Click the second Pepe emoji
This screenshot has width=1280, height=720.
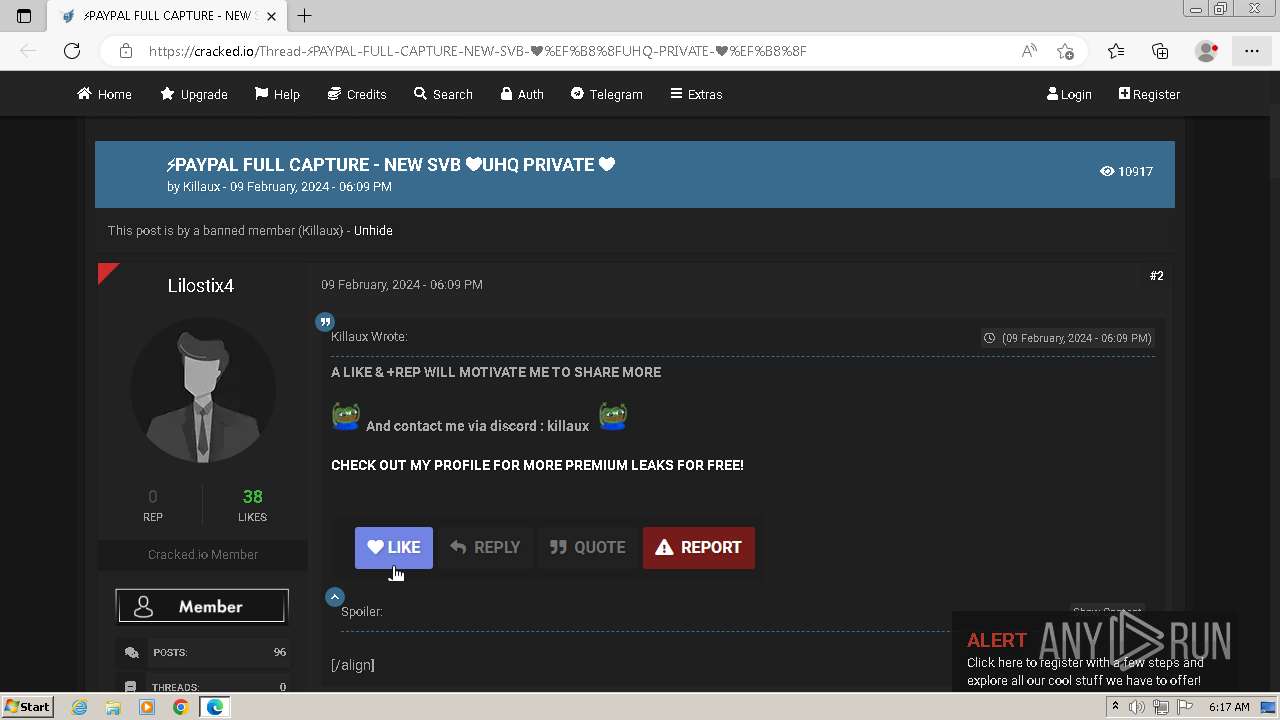point(613,416)
